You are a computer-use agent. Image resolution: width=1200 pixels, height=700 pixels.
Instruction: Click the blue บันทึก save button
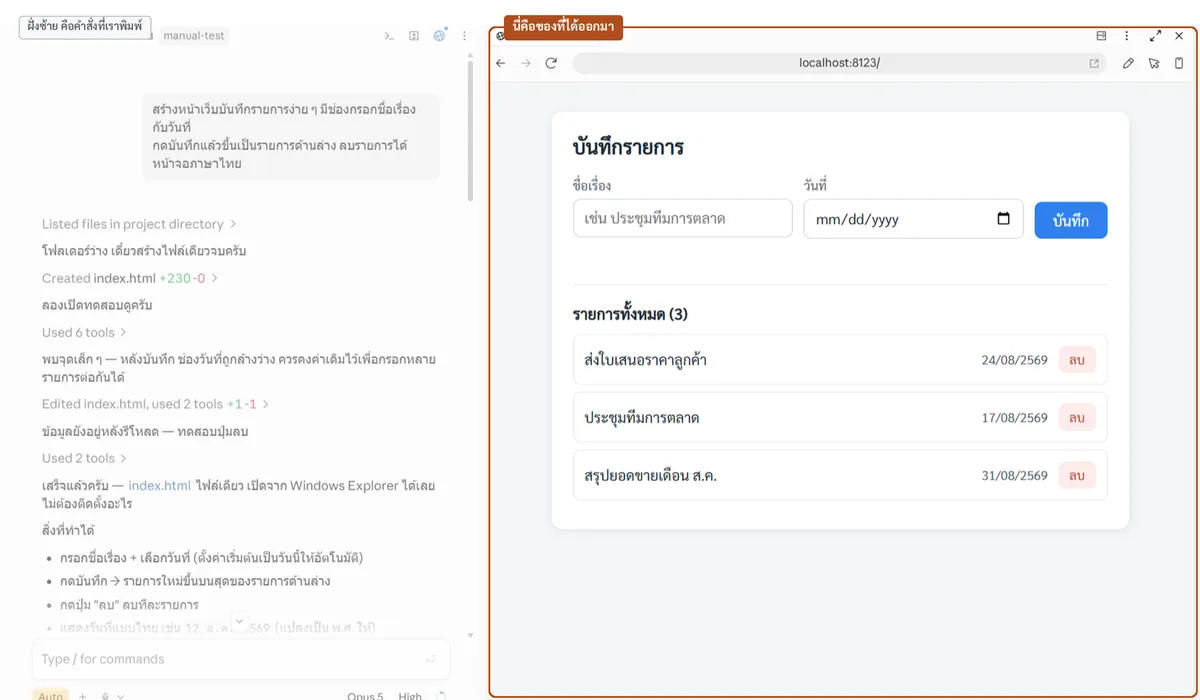coord(1071,220)
